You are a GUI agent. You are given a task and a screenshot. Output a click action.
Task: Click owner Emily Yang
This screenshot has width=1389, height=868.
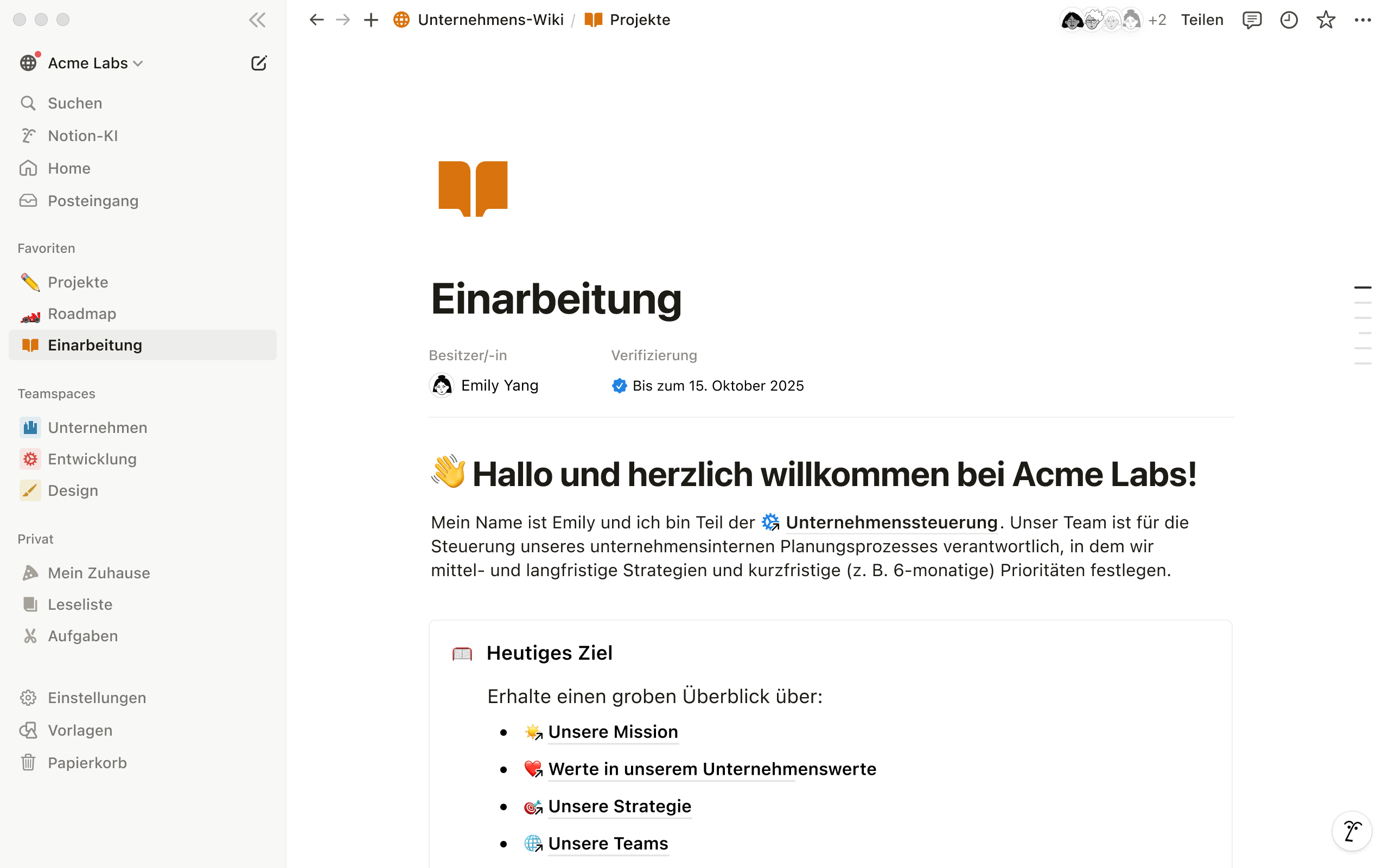(484, 385)
